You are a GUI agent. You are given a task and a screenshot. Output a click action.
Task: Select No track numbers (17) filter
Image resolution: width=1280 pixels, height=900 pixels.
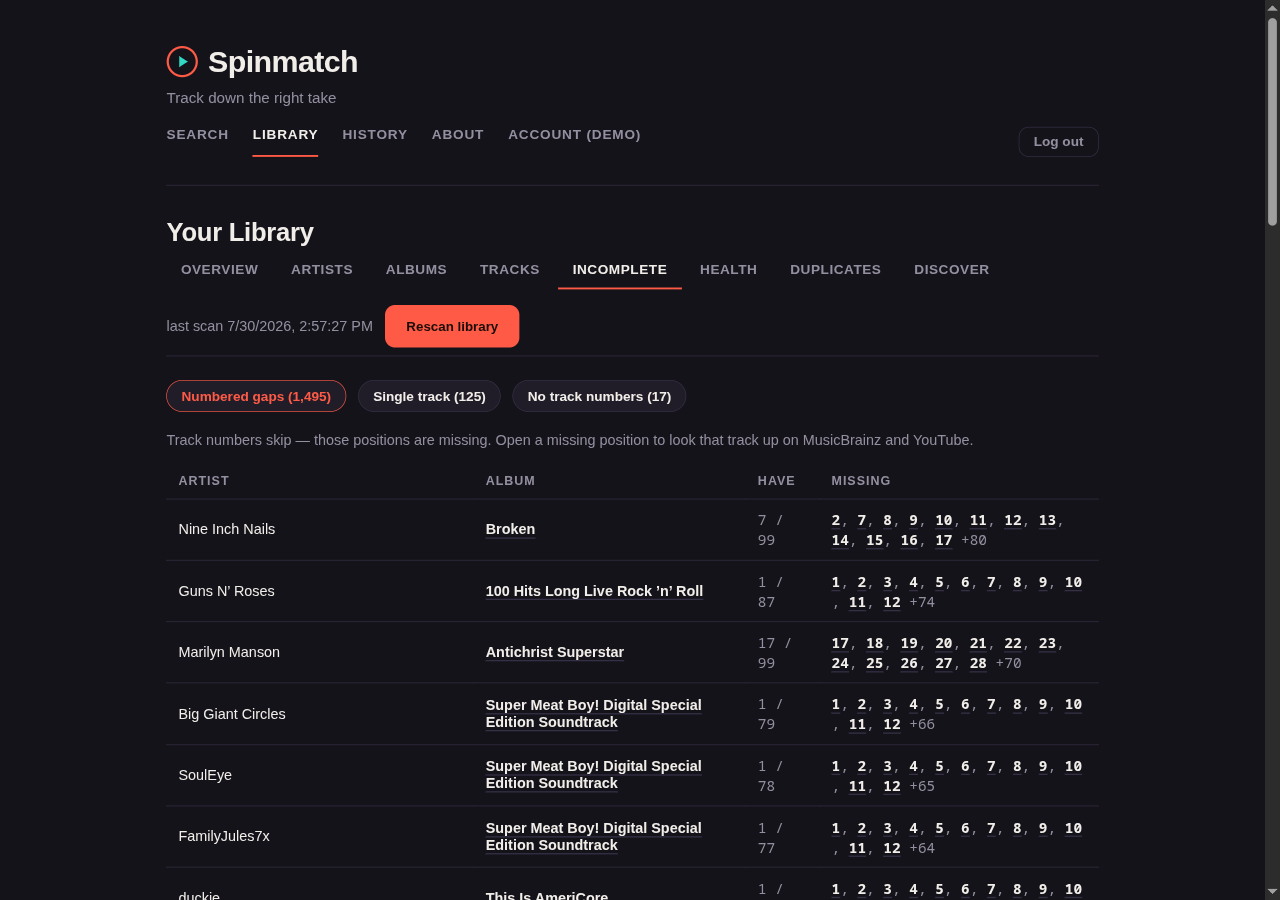point(599,396)
